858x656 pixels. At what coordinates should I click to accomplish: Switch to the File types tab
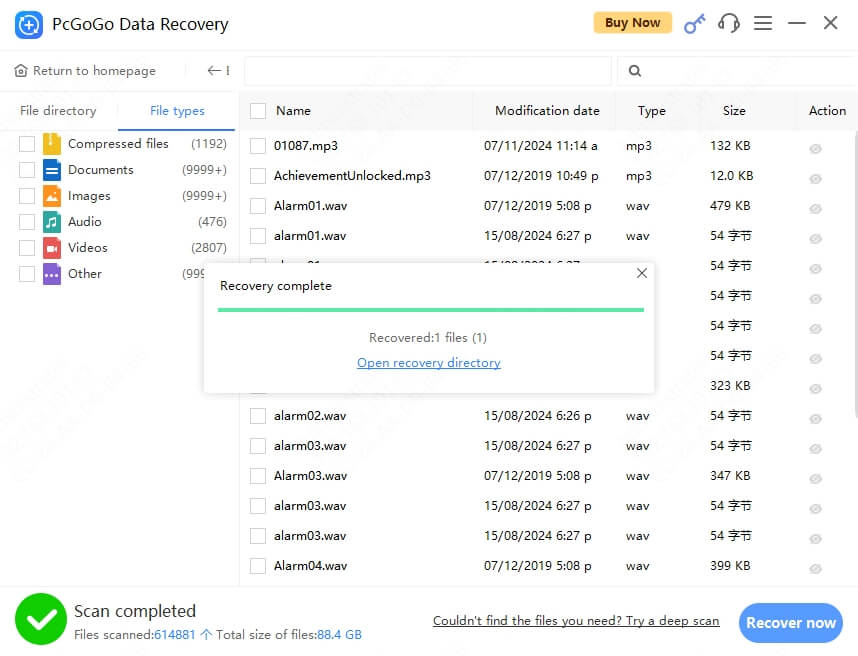pyautogui.click(x=177, y=111)
